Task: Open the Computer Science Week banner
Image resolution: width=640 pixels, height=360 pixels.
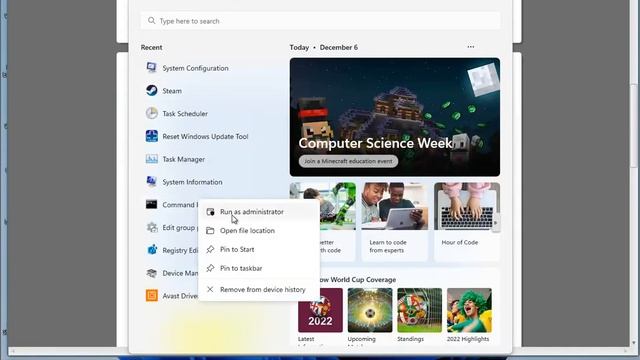Action: click(395, 117)
